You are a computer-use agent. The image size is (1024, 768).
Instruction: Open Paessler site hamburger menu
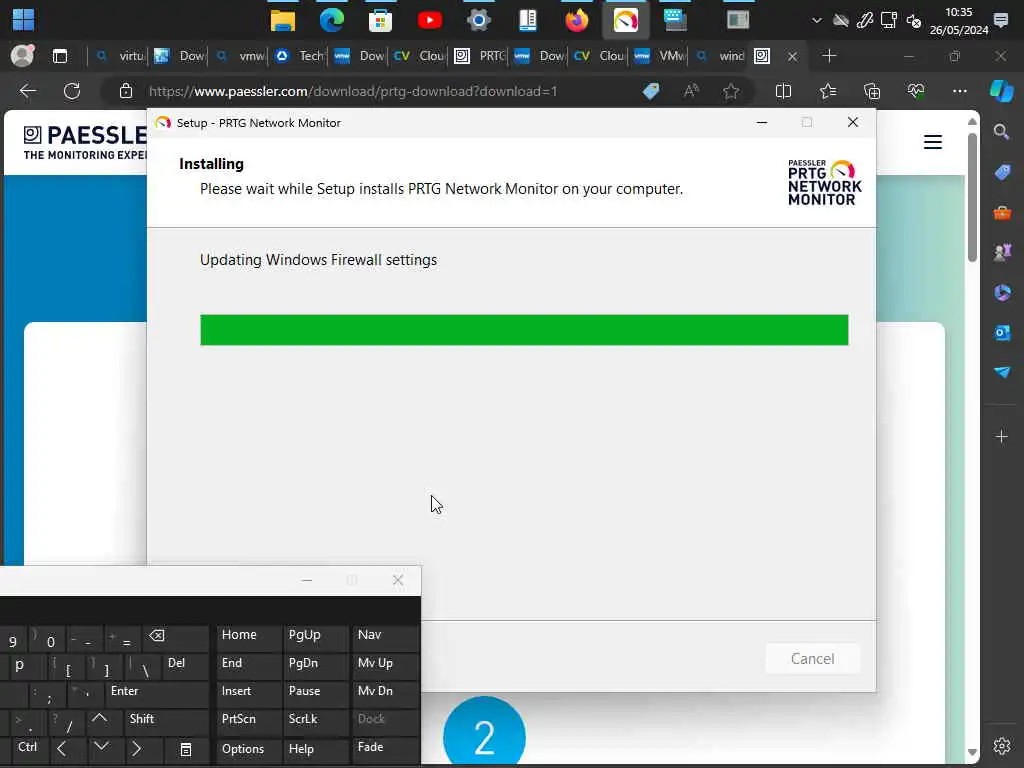click(933, 142)
